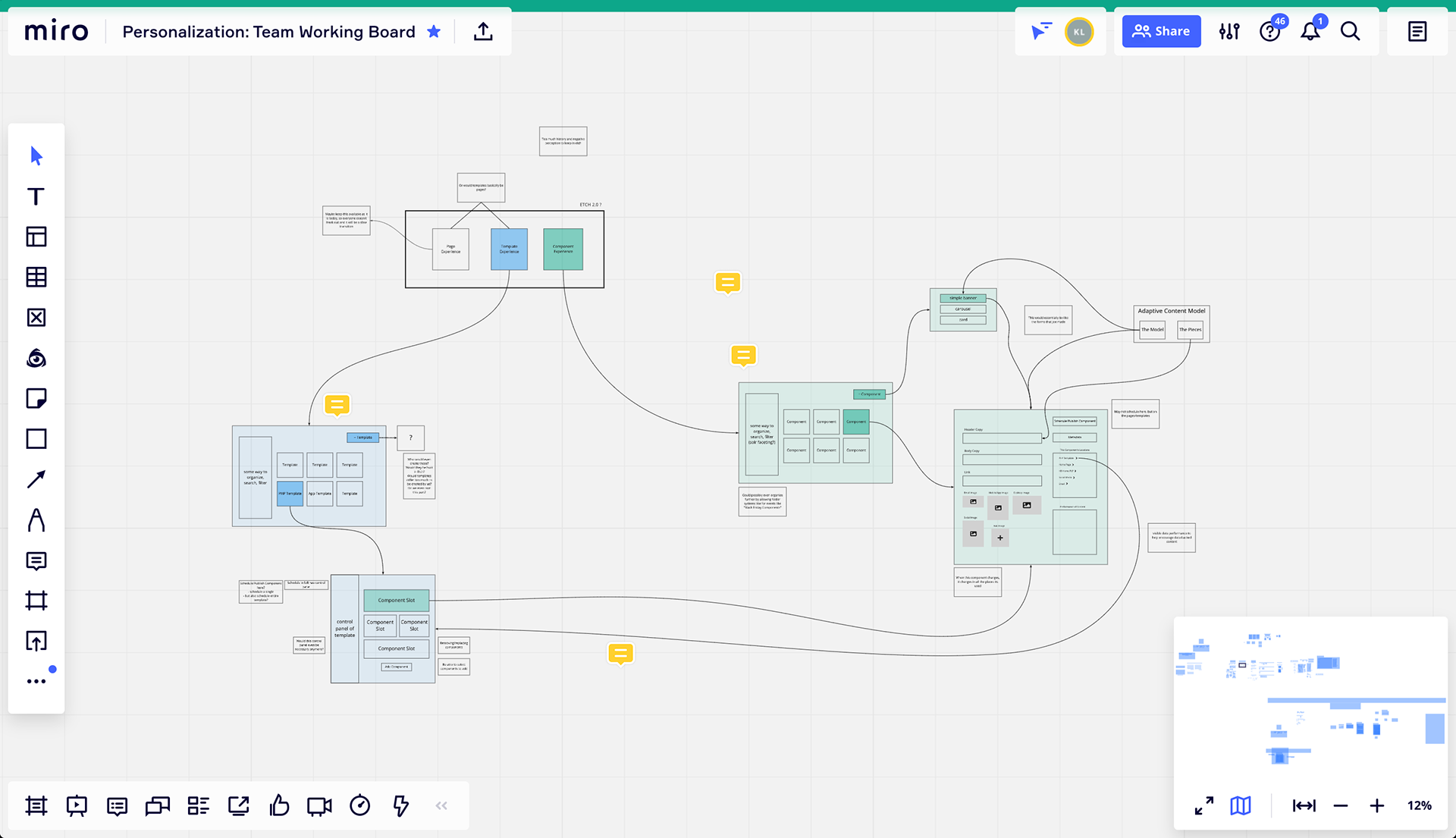The width and height of the screenshot is (1456, 838).
Task: Select the Frame tool in sidebar
Action: 36,601
